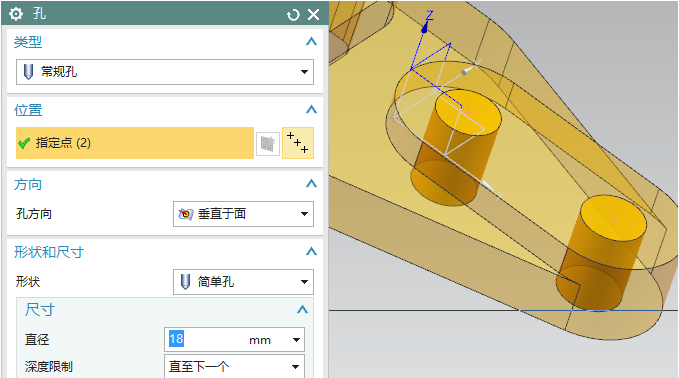Open the mm diameter unit dropdown arrow
Screen dimensions: 679x378
(296, 340)
